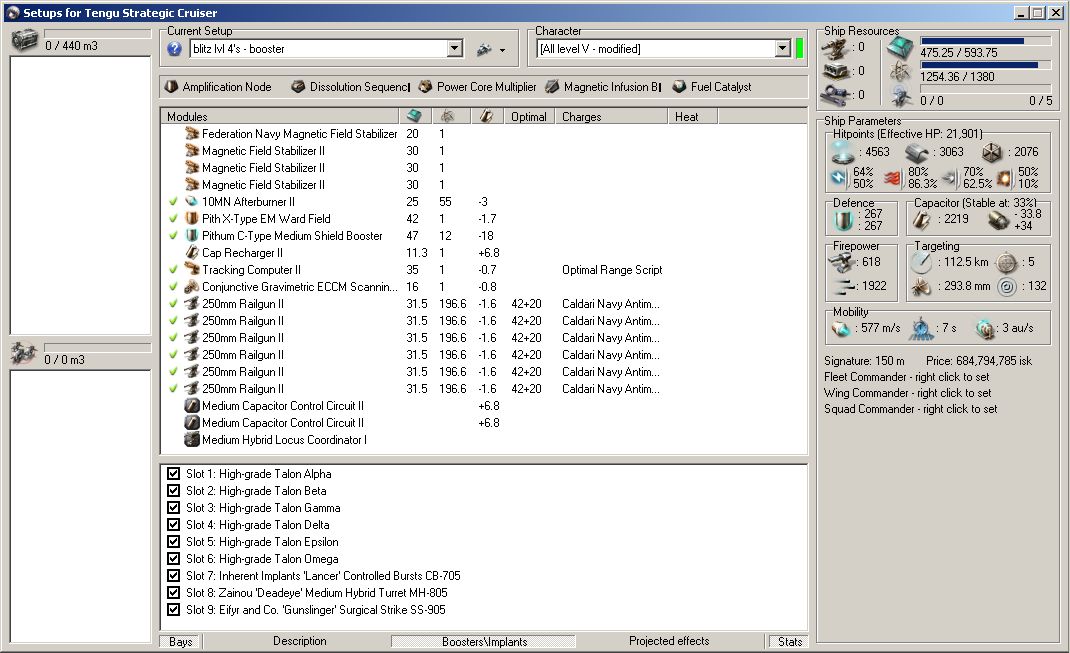Click the capacitor capacity icon
The height and width of the screenshot is (653, 1070).
pos(922,219)
